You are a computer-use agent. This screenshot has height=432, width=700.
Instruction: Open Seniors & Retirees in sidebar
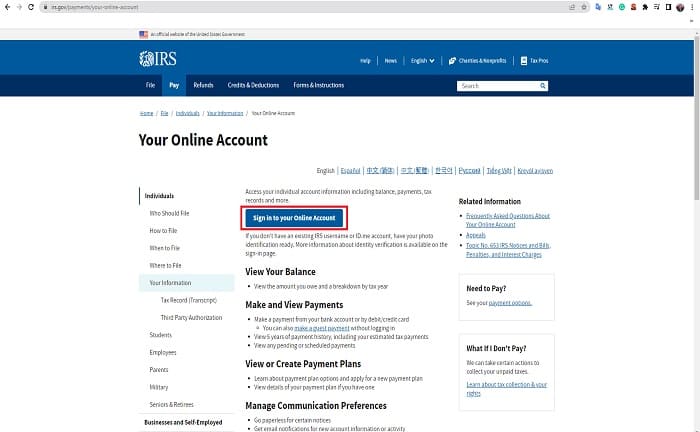click(x=171, y=405)
